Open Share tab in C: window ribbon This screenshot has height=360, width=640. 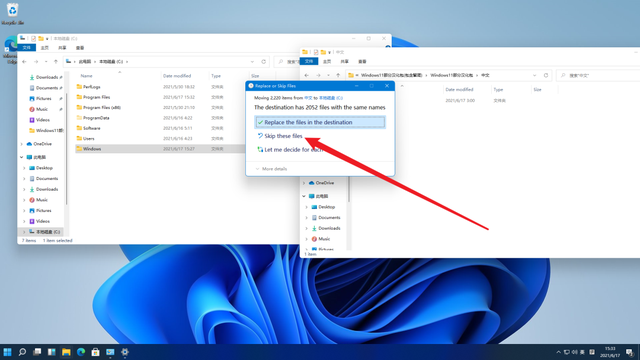[x=62, y=48]
